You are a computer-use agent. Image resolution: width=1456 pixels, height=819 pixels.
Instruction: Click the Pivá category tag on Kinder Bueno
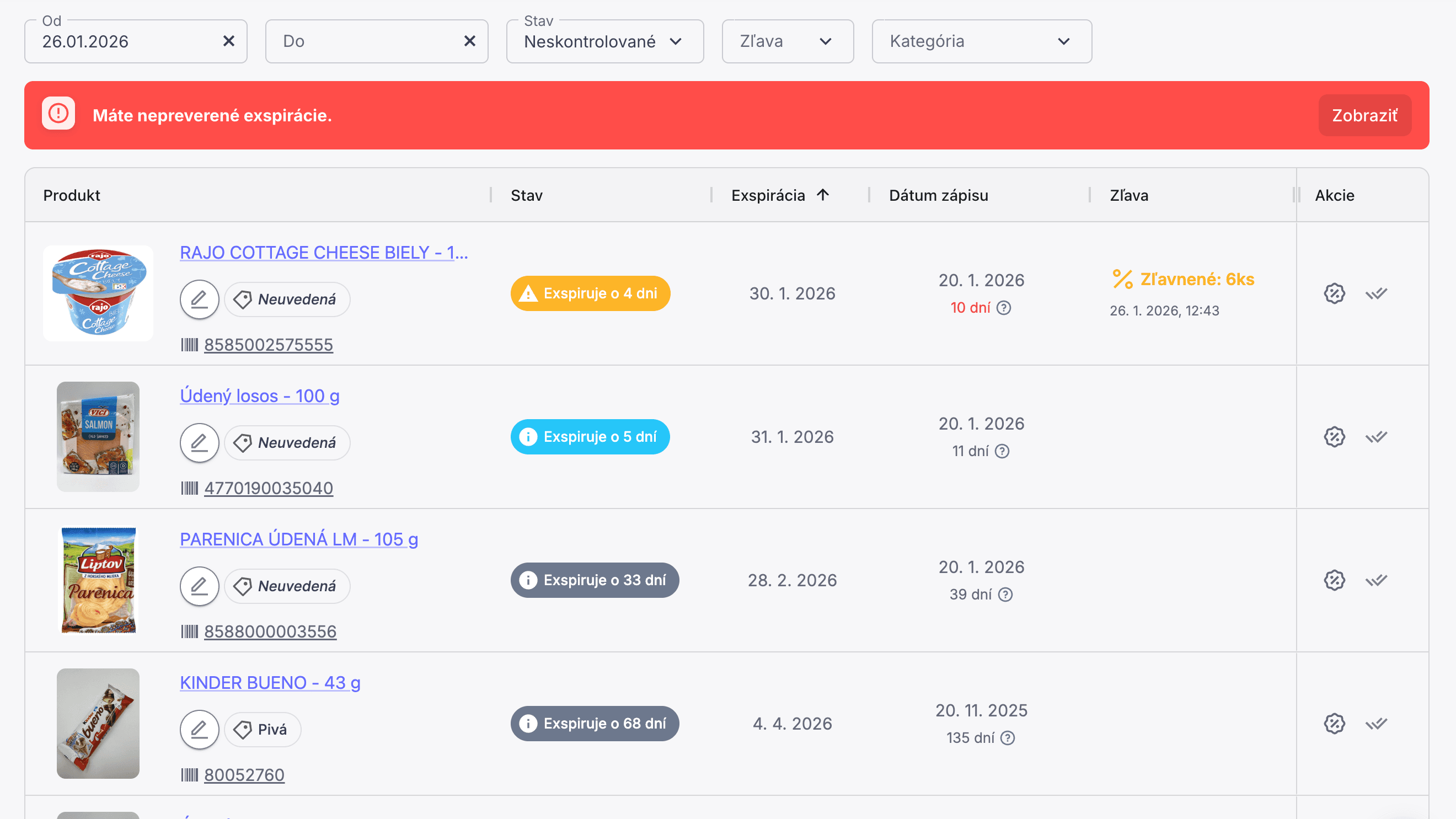[x=263, y=729]
